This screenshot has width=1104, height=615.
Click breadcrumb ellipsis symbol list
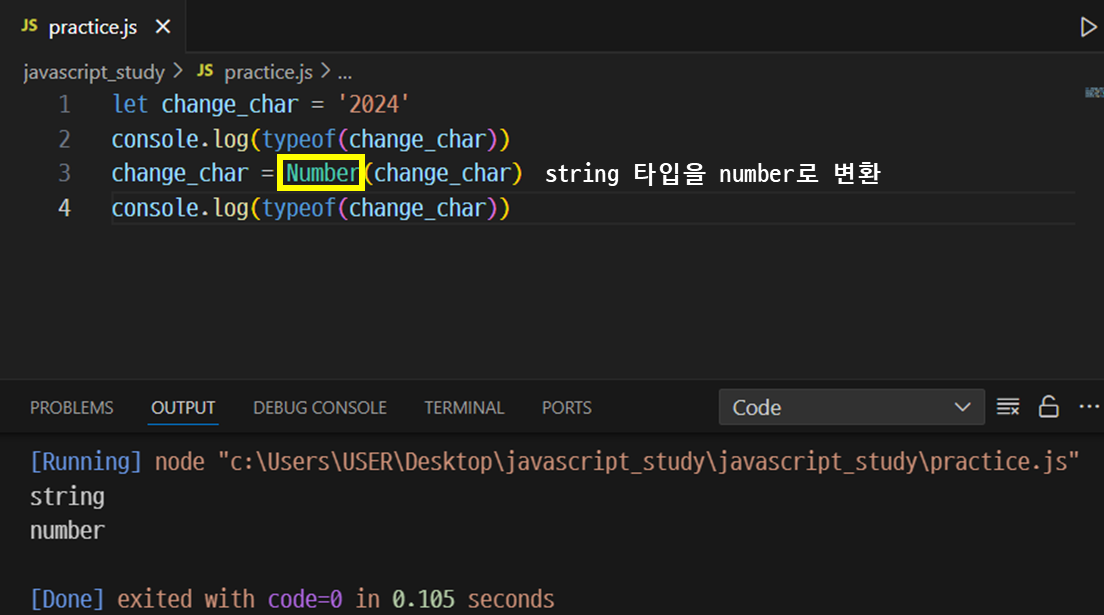pos(344,73)
